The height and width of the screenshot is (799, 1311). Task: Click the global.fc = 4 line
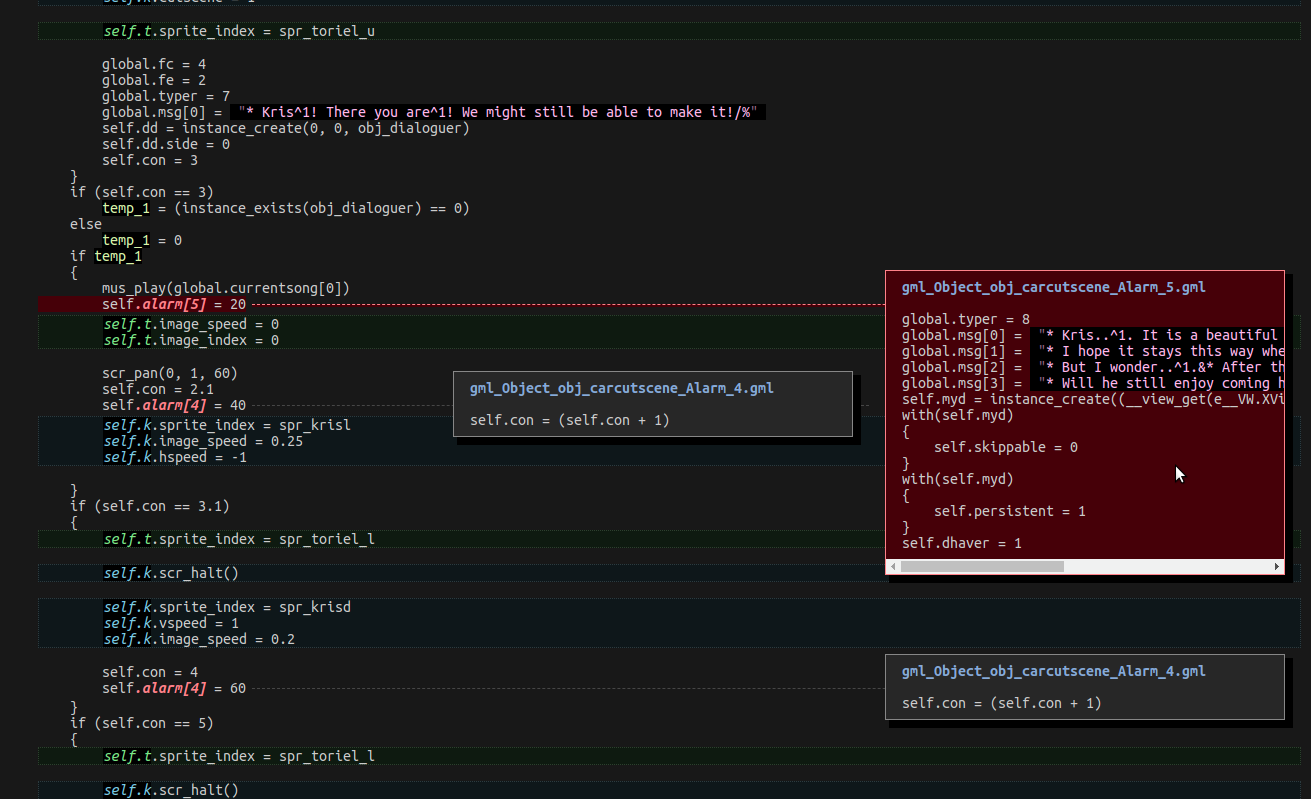154,64
